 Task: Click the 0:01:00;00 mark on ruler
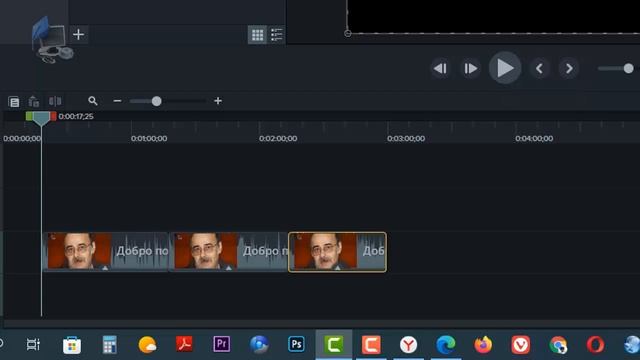point(149,139)
